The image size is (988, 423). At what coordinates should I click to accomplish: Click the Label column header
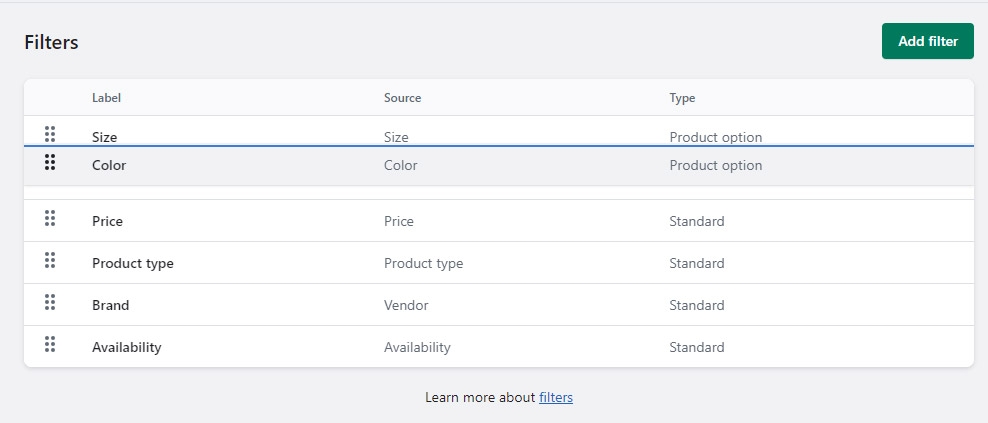[x=106, y=98]
